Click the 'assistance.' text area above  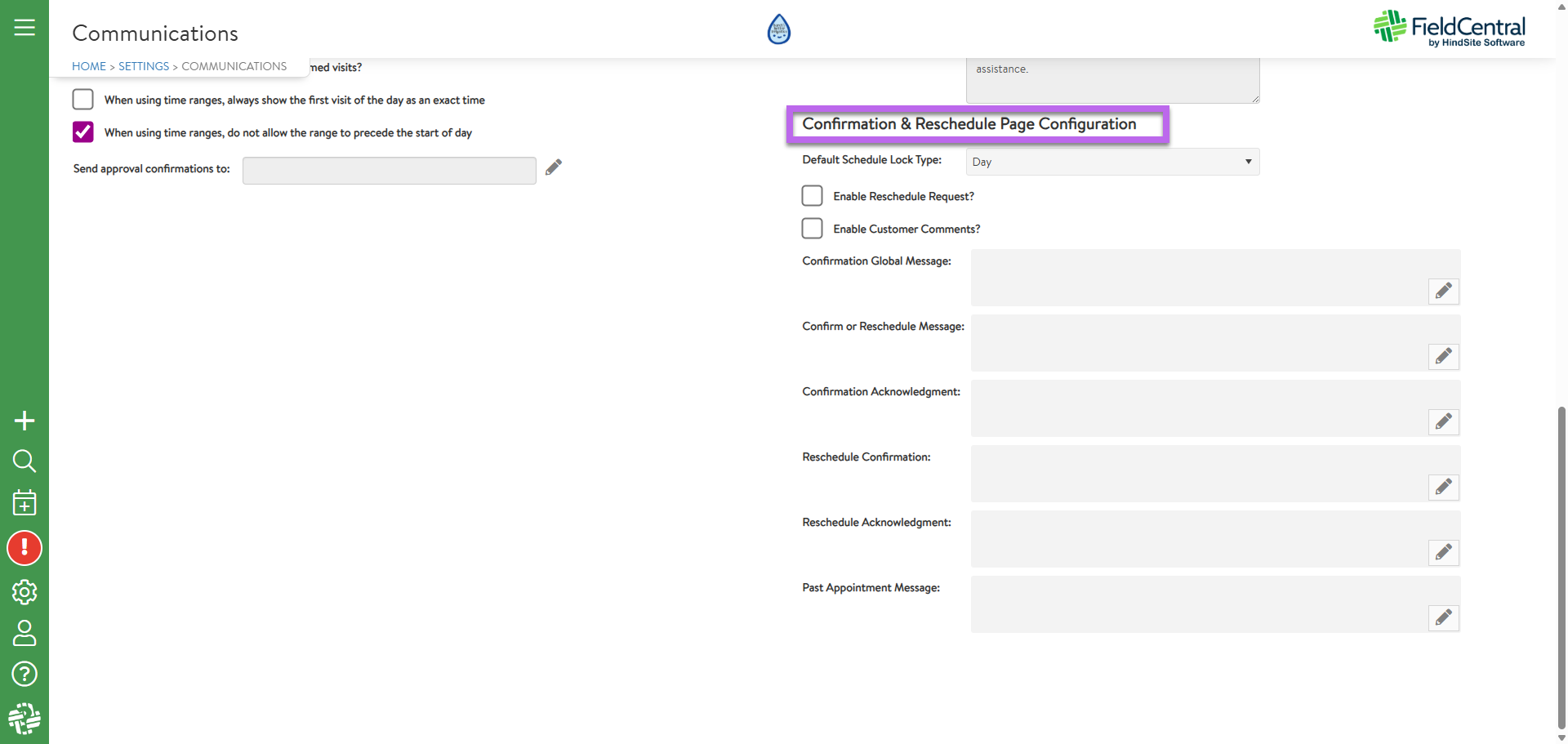(x=1112, y=80)
